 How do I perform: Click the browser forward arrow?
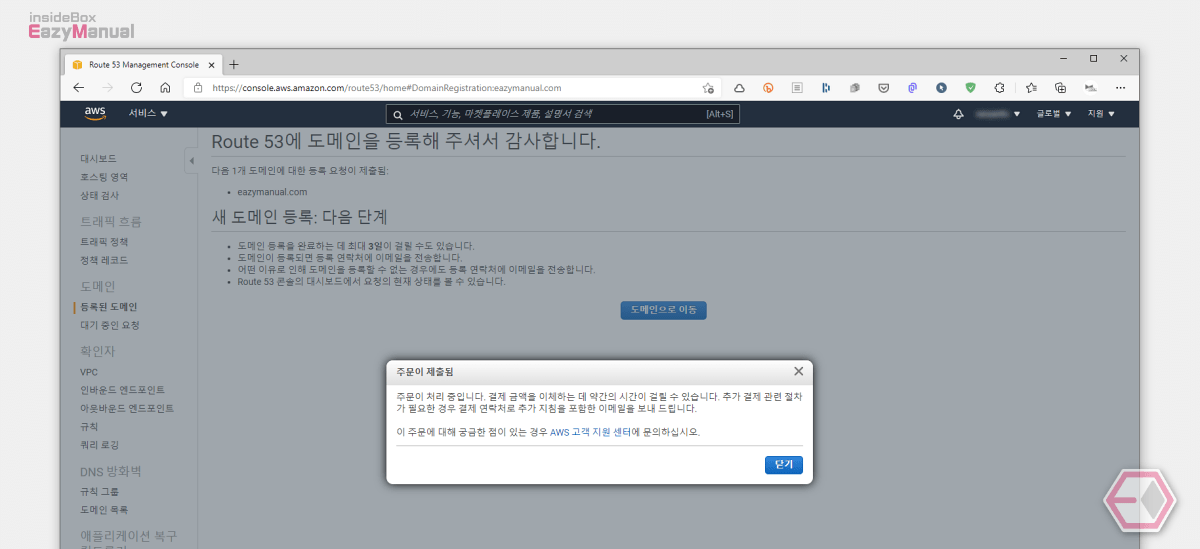[107, 88]
